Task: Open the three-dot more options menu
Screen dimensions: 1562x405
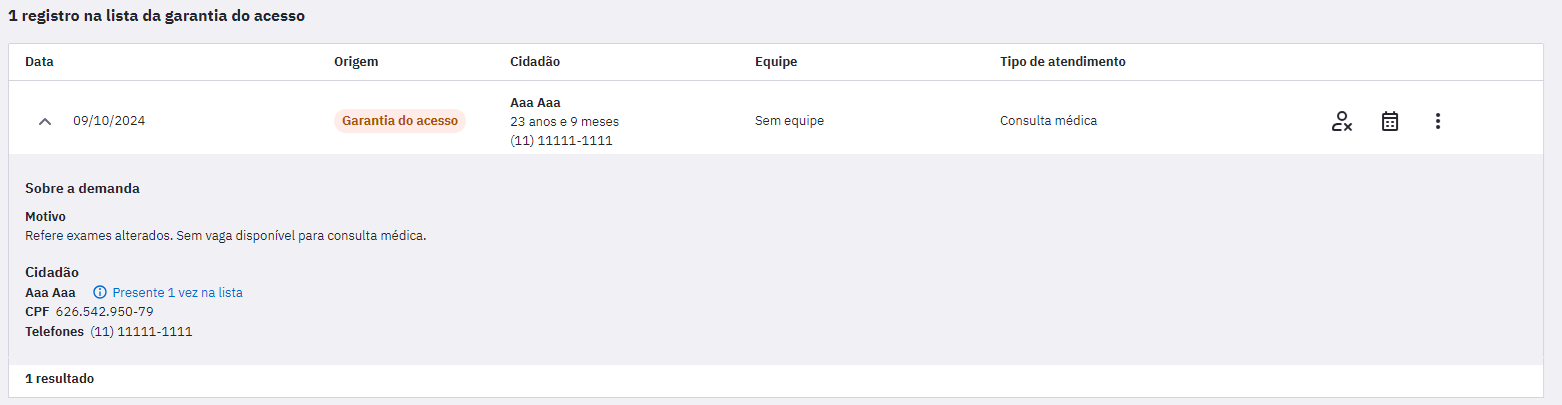Action: (1438, 121)
